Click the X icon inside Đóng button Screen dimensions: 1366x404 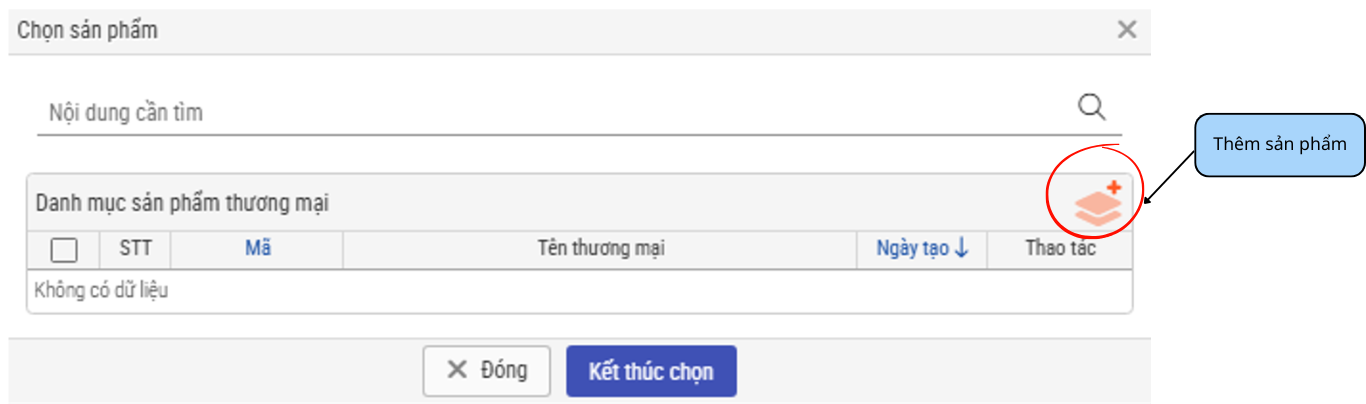(x=457, y=370)
